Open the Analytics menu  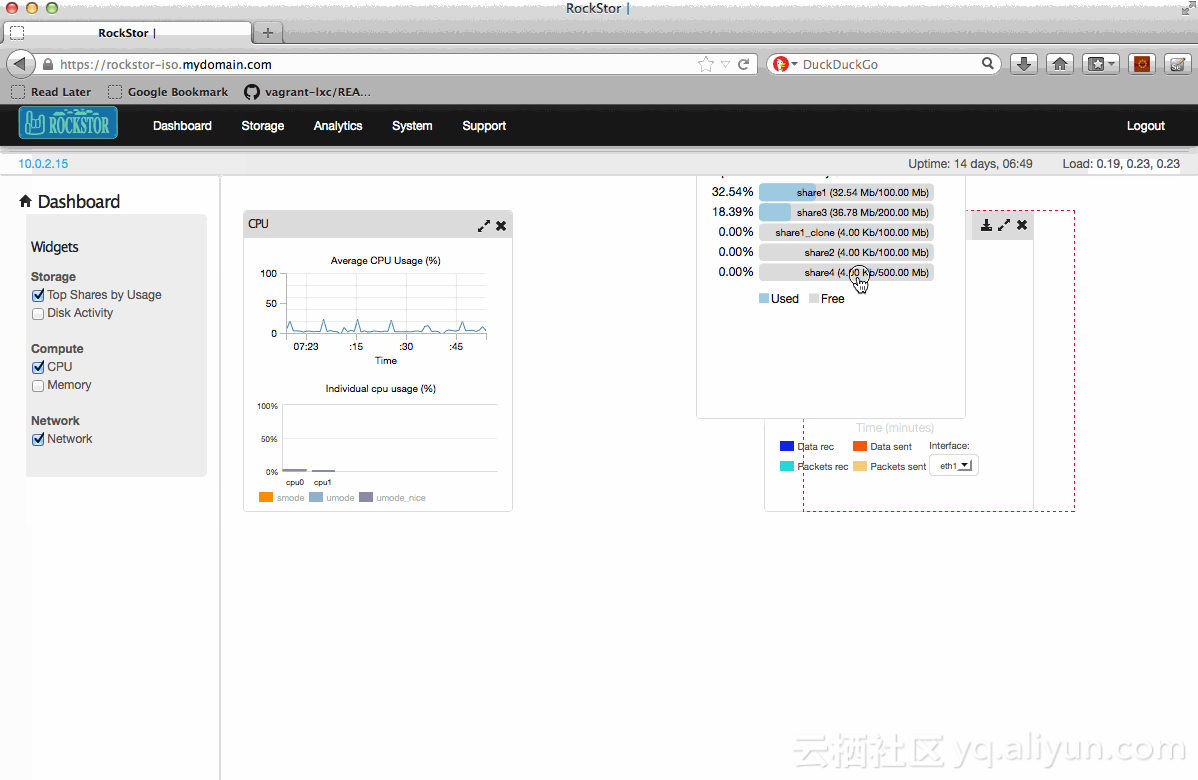tap(338, 125)
